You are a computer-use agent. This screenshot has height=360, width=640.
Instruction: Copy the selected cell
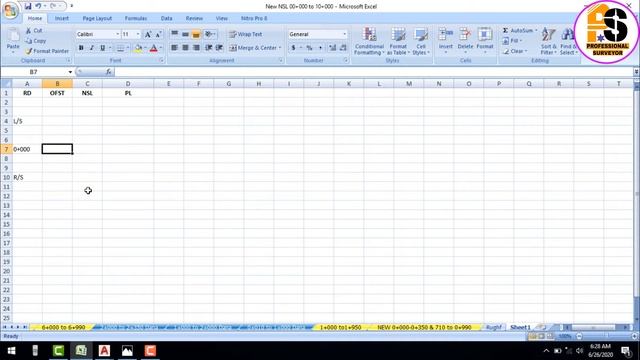tap(36, 41)
